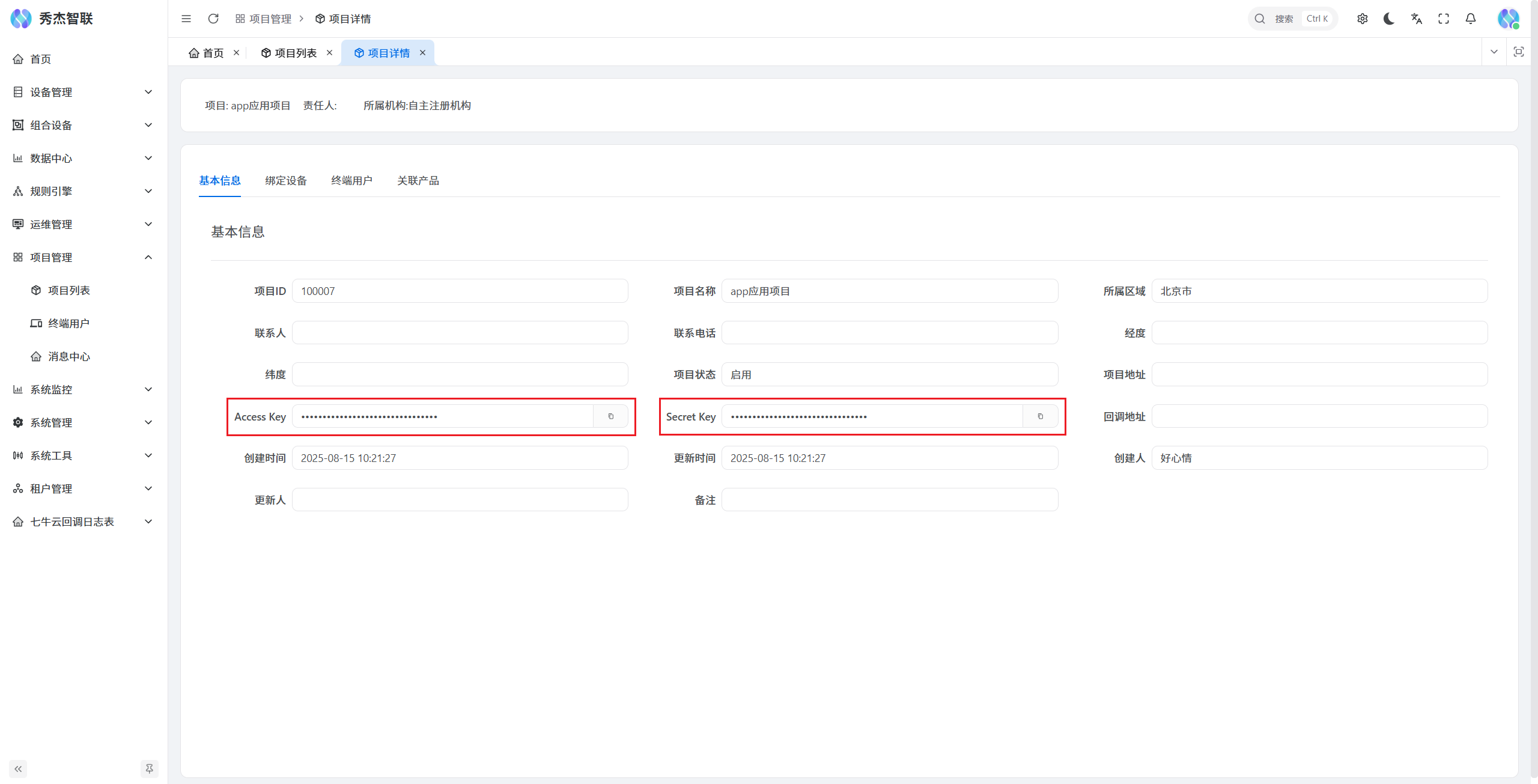This screenshot has height=784, width=1538.
Task: Open the notification bell
Action: click(x=1470, y=19)
